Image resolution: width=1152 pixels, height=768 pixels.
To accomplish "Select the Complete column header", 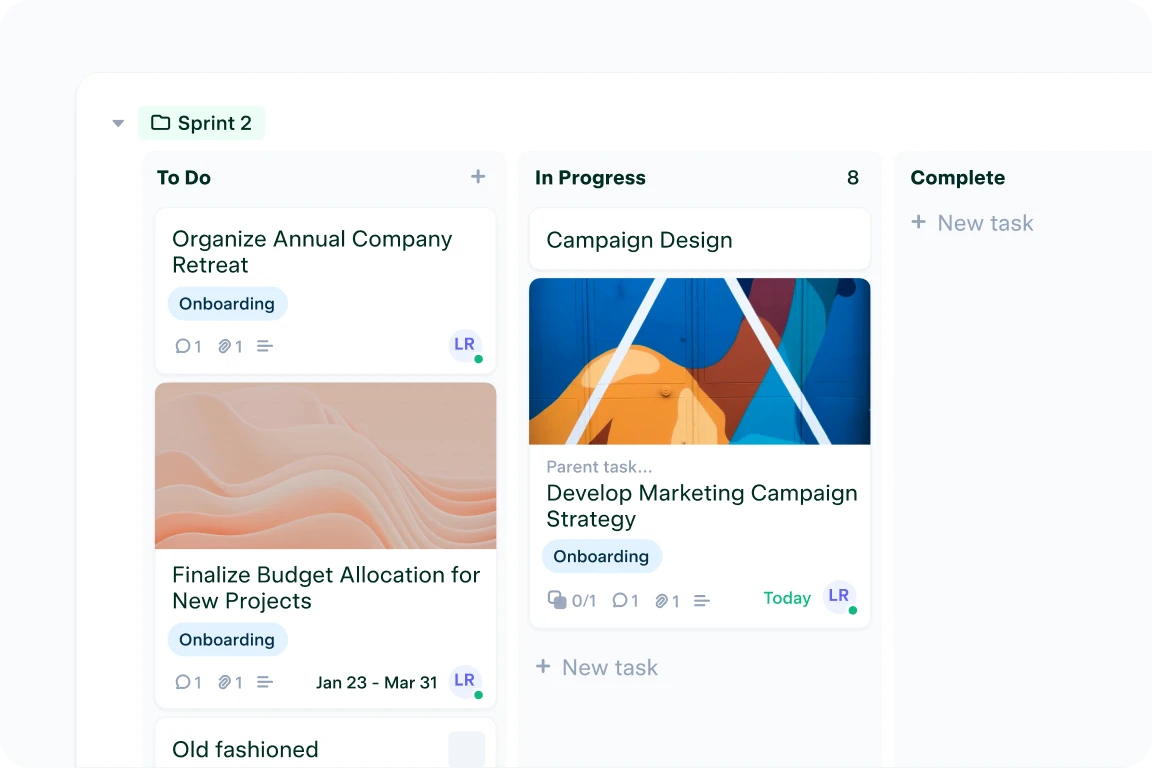I will pyautogui.click(x=957, y=178).
